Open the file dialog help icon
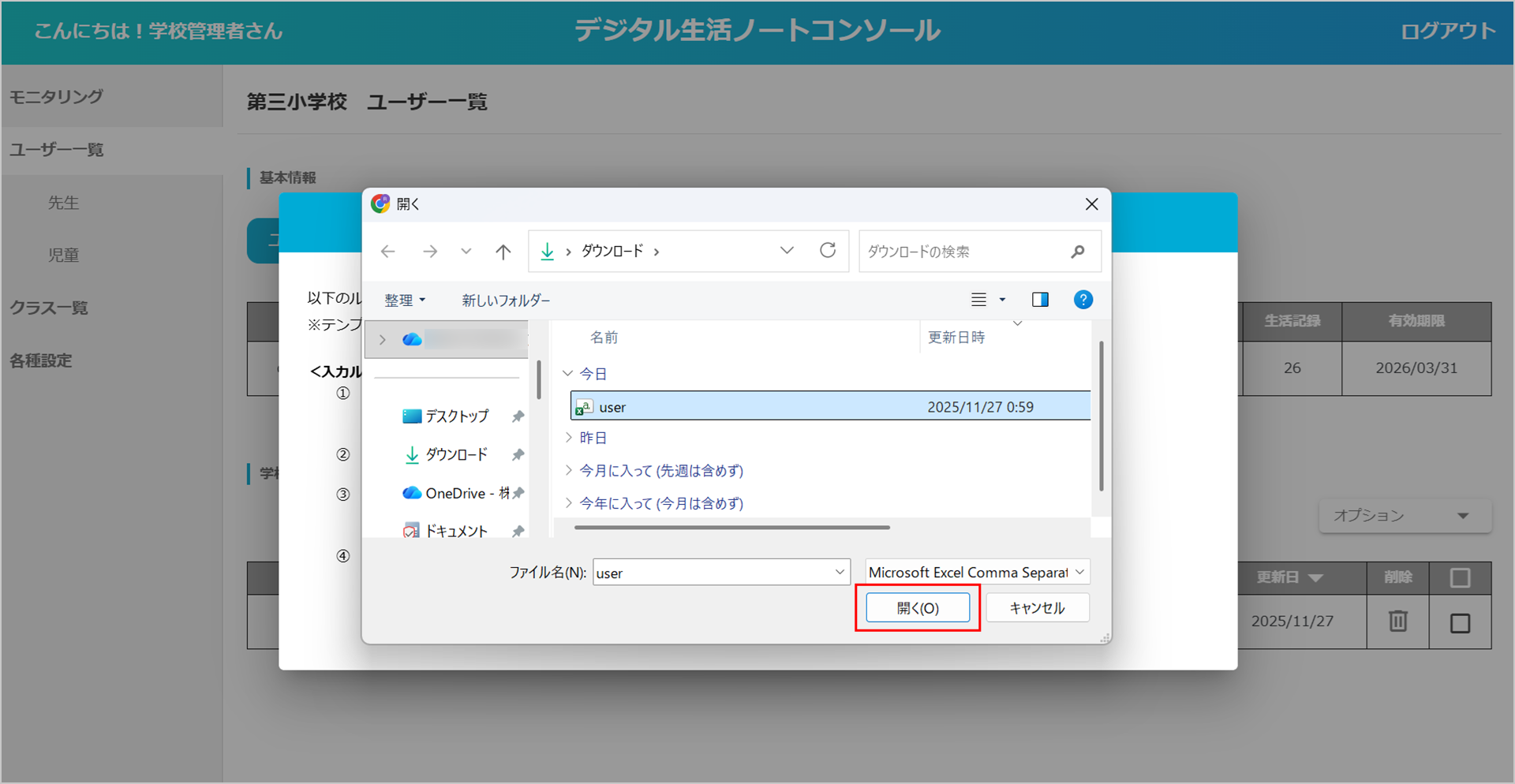Screen dimensions: 1515x784 (x=1083, y=300)
